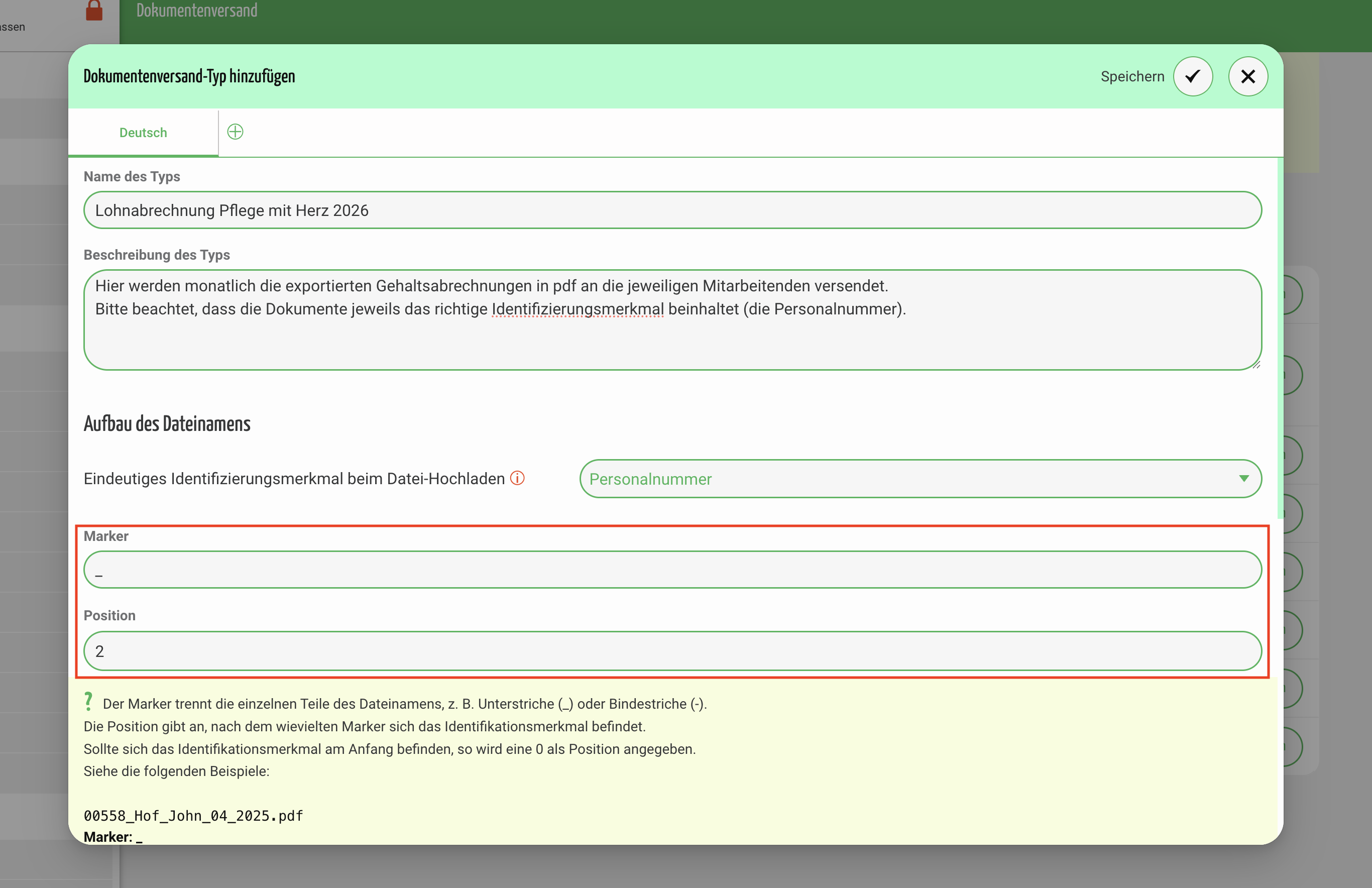The width and height of the screenshot is (1372, 888).
Task: Click the dialog's vertical scrollbar
Action: (1280, 339)
